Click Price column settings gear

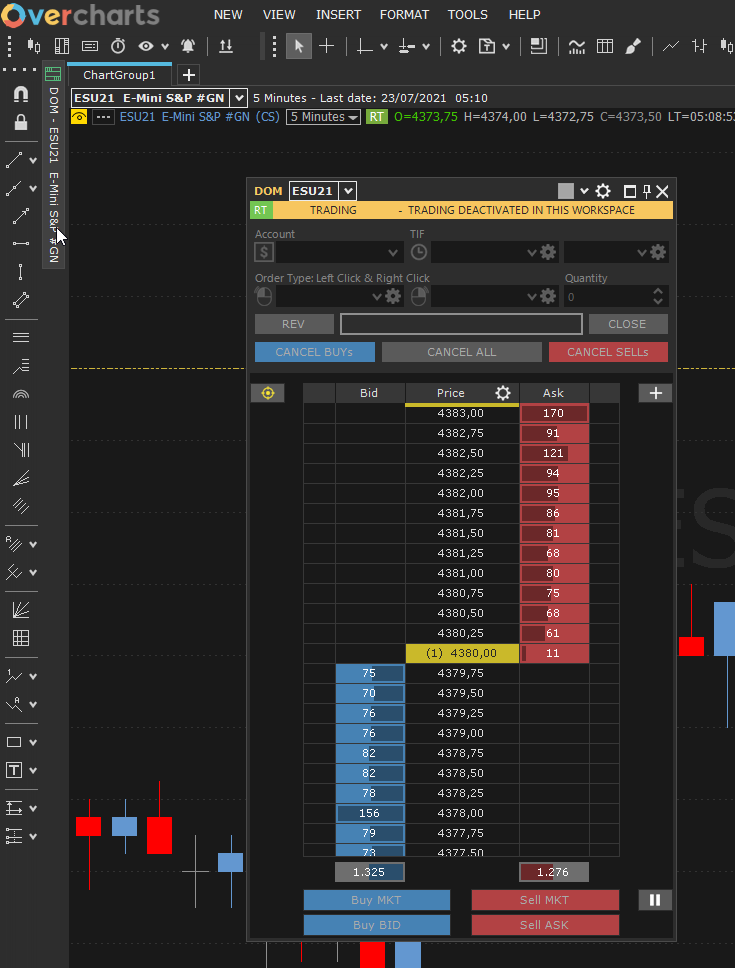[503, 393]
